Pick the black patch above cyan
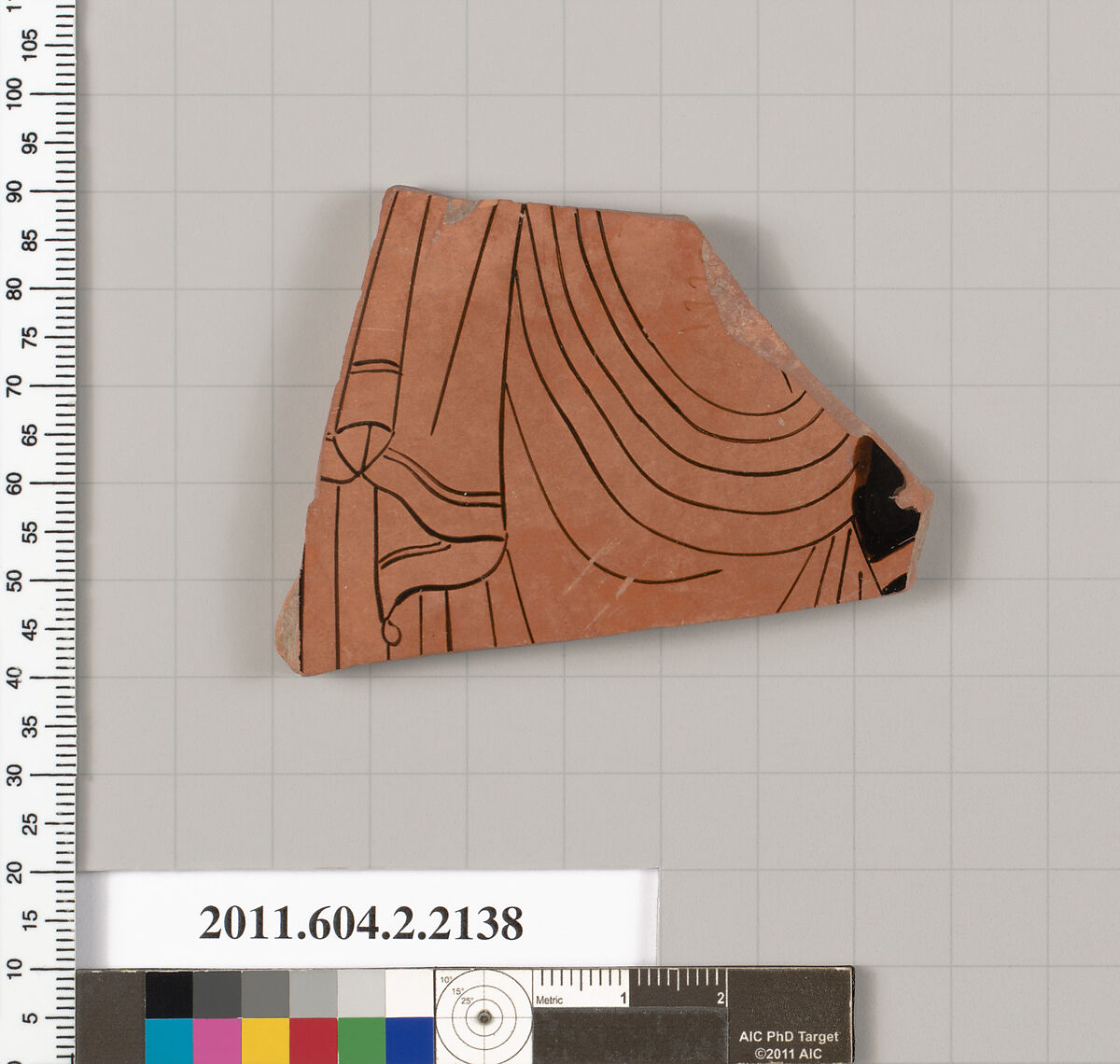1120x1064 pixels. [169, 994]
